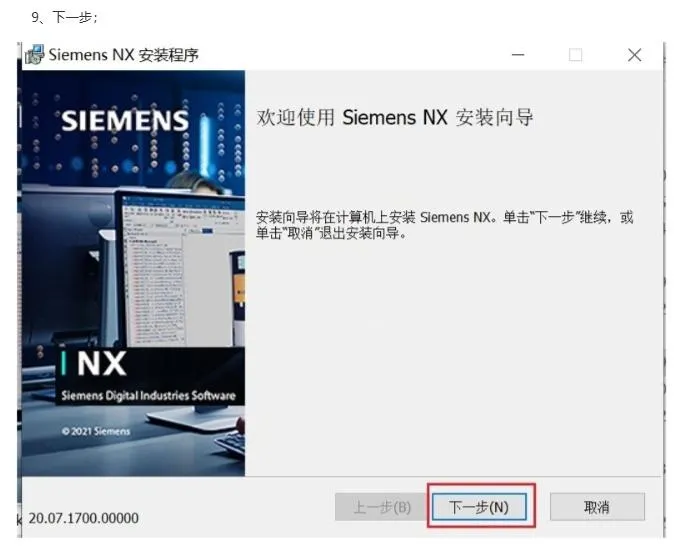688x549 pixels.
Task: Click the monitor screen in banner image
Action: tap(180, 270)
